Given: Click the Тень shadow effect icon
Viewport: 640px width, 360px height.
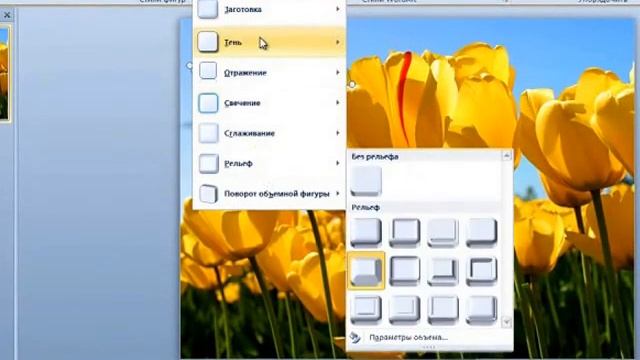Looking at the screenshot, I should (x=208, y=42).
